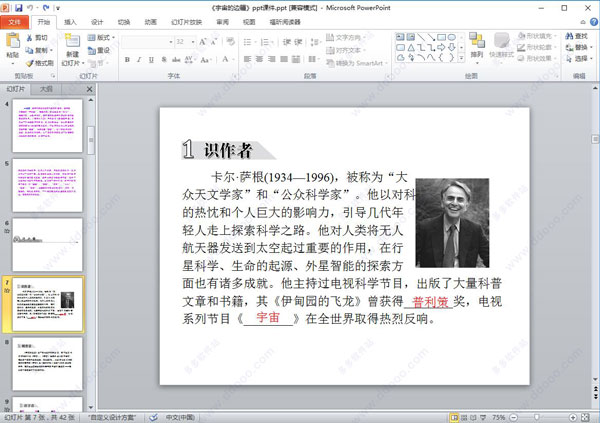Toggle Normal view button in status bar
Viewport: 600px width, 423px height.
(455, 417)
